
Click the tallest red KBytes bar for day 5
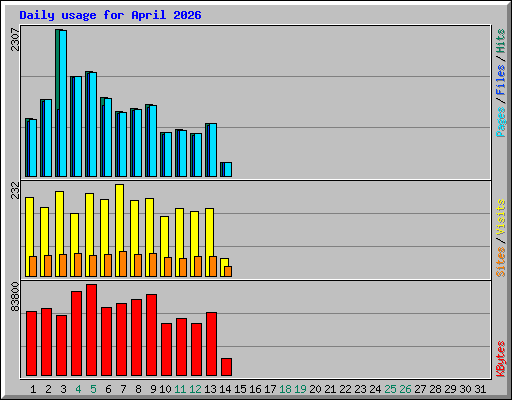tap(91, 330)
